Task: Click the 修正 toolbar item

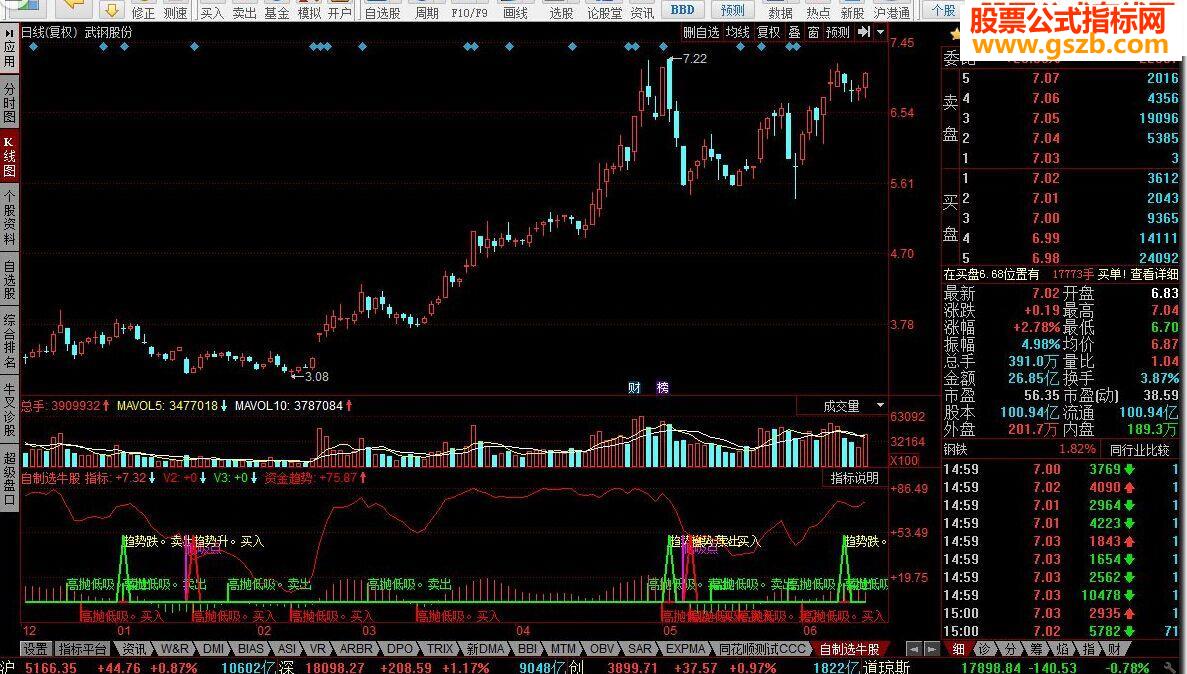Action: click(143, 13)
